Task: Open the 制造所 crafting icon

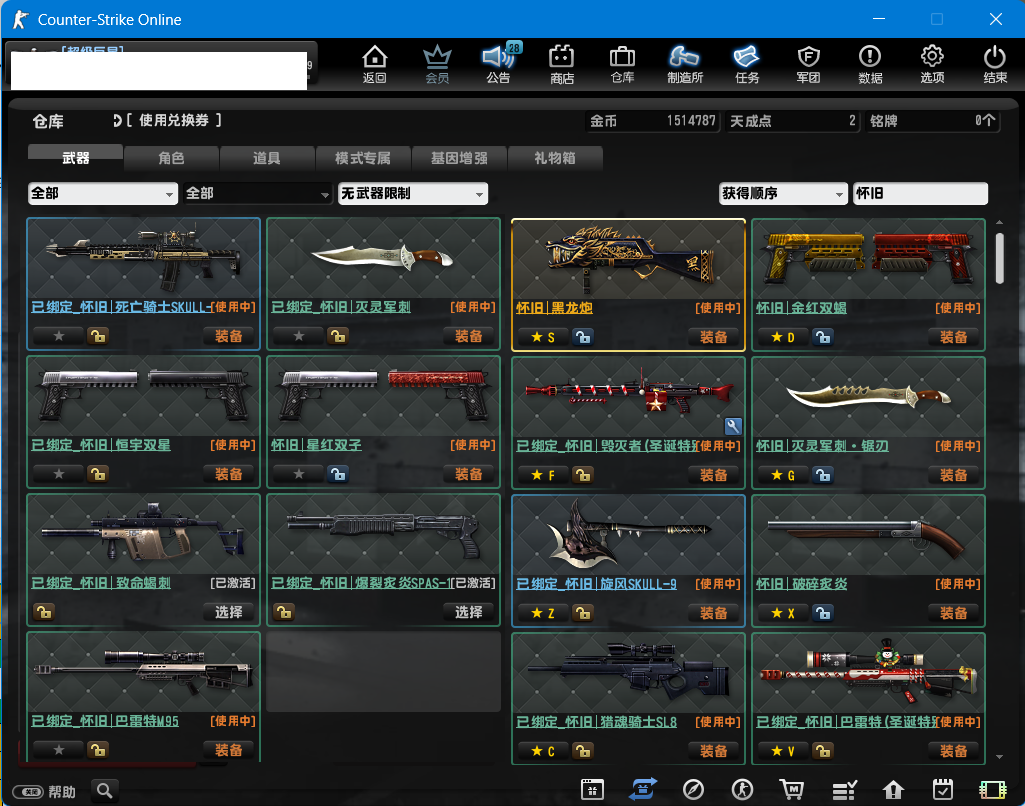Action: click(x=684, y=64)
